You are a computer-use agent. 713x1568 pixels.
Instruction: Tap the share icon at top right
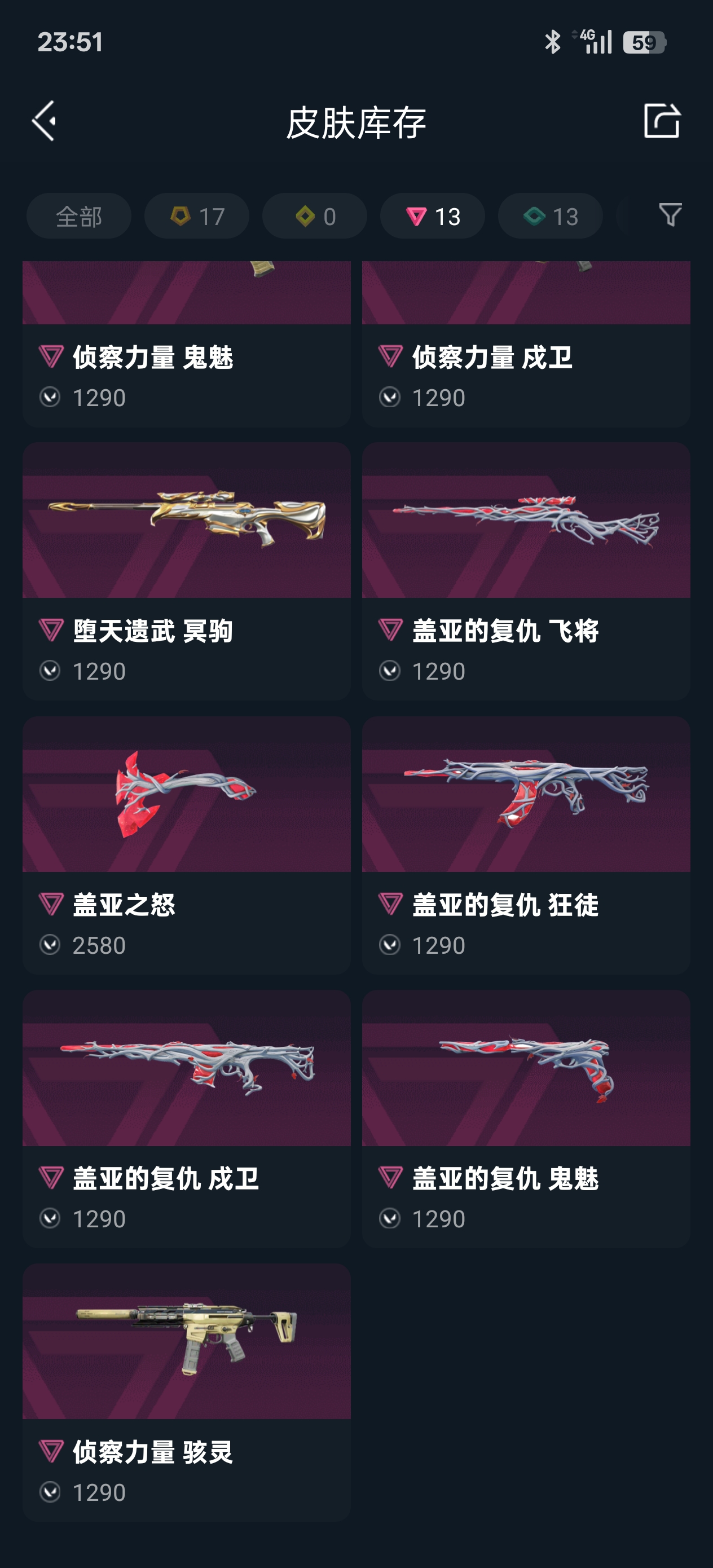tap(661, 121)
